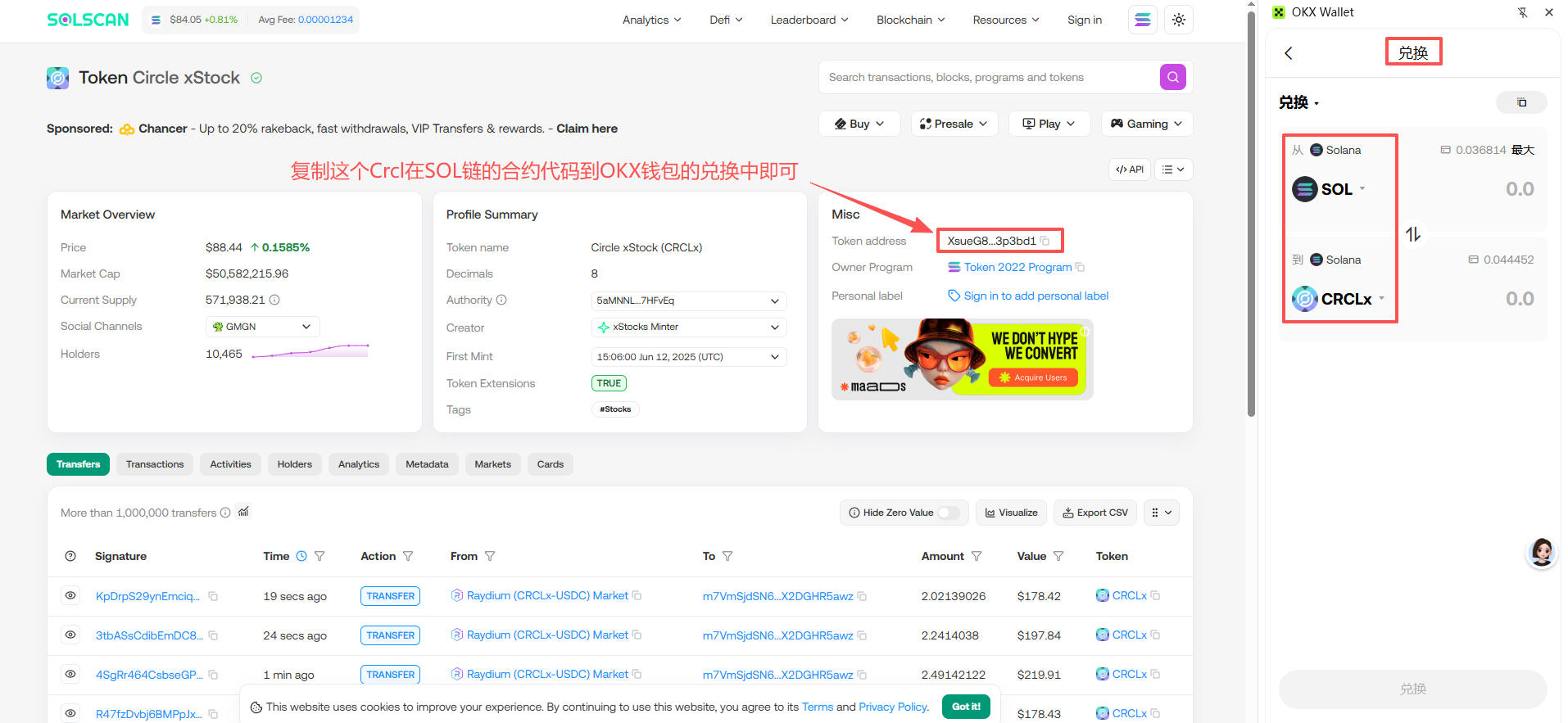Open swap history icon in OKX Wallet
The height and width of the screenshot is (723, 1568).
(1521, 102)
